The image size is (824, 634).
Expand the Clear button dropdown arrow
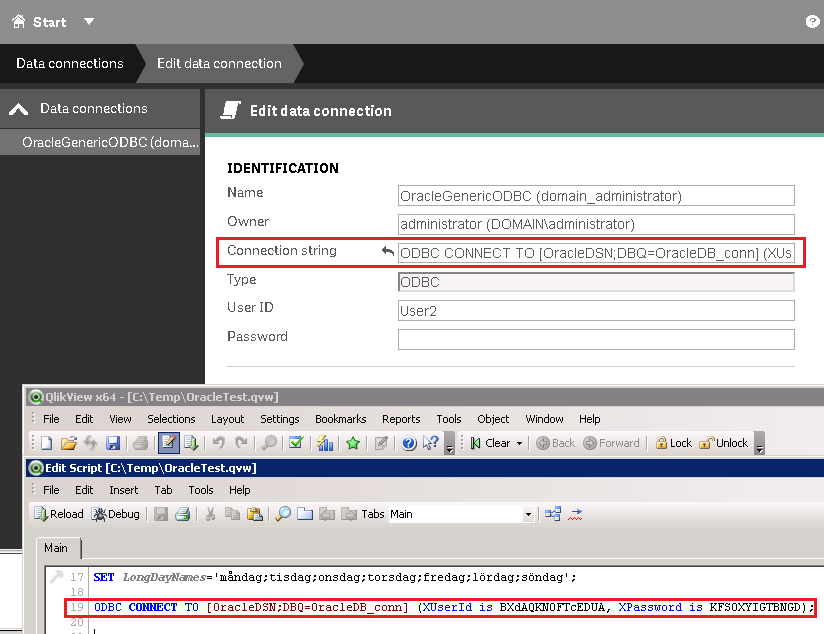click(519, 443)
